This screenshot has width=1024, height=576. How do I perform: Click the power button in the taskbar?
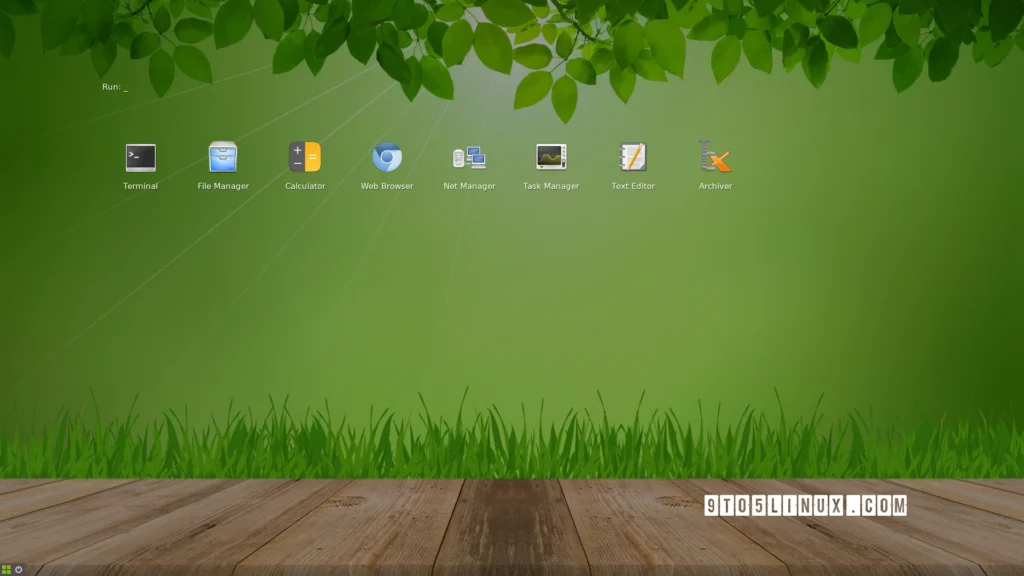pyautogui.click(x=19, y=569)
